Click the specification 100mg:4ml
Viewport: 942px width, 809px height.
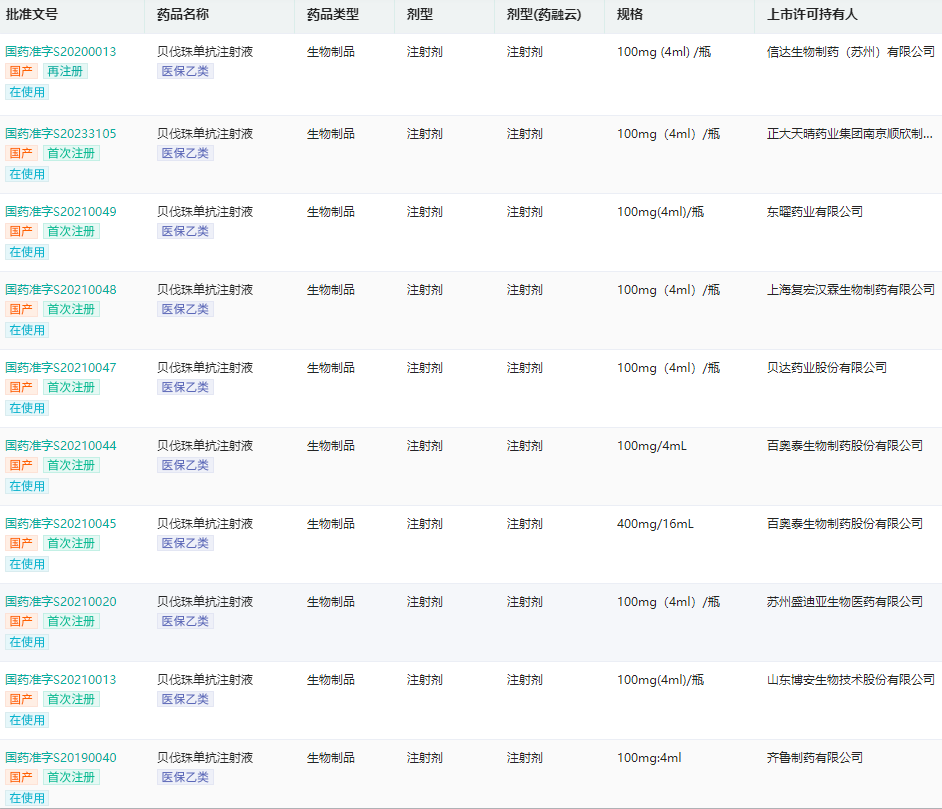click(x=649, y=758)
